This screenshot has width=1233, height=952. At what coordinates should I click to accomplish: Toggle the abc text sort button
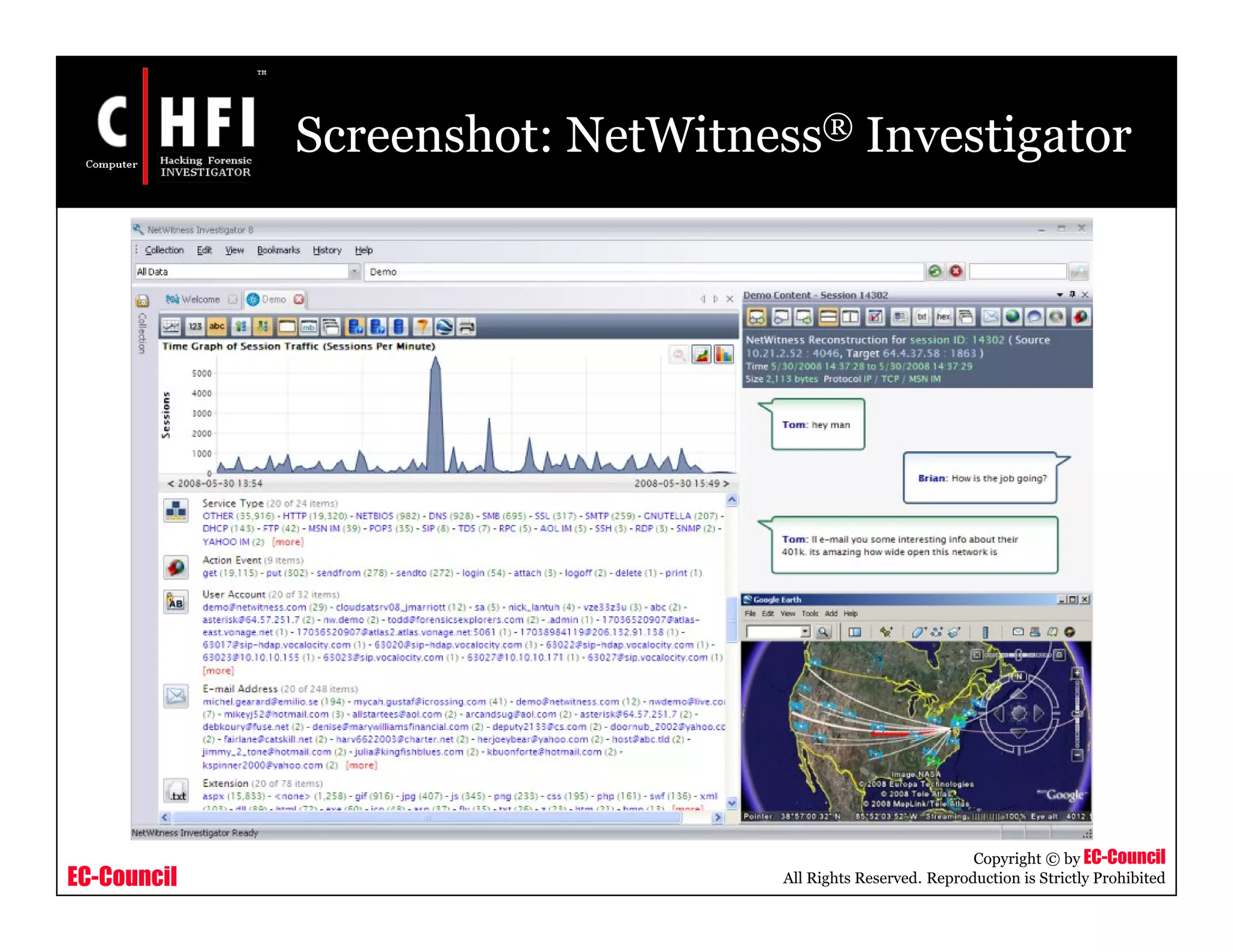(x=217, y=327)
